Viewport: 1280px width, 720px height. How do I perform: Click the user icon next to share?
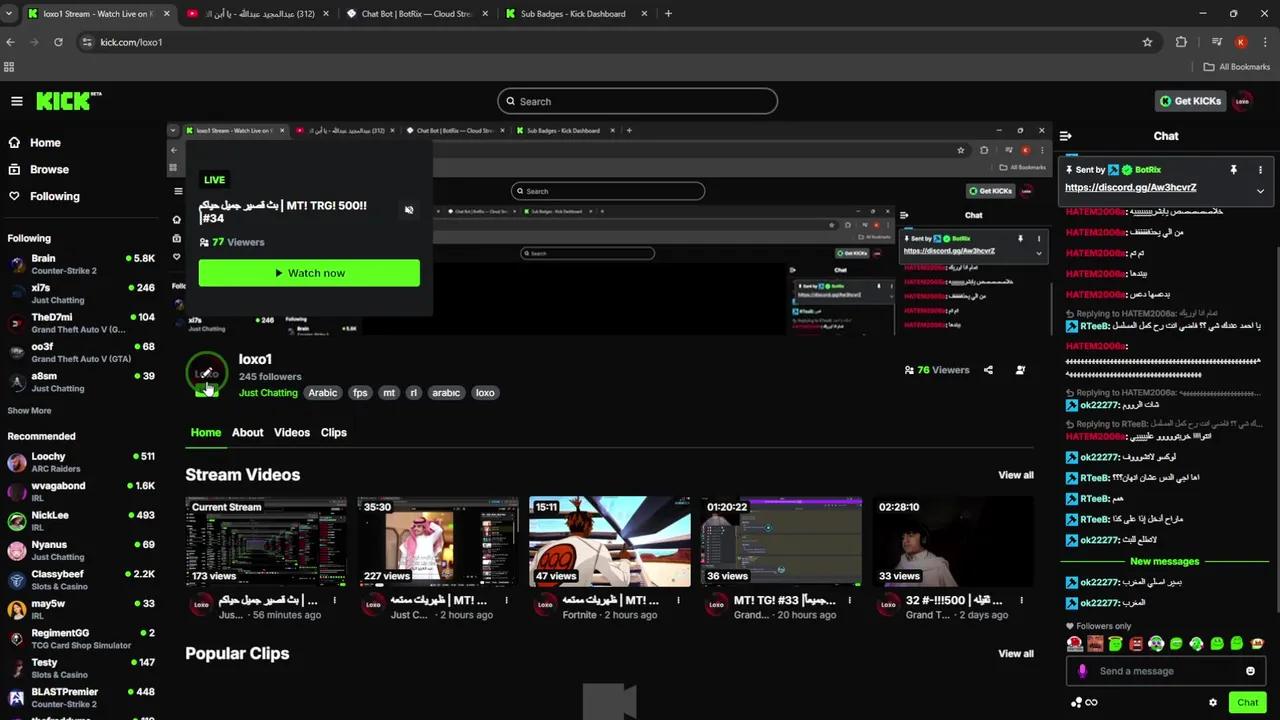point(1020,370)
